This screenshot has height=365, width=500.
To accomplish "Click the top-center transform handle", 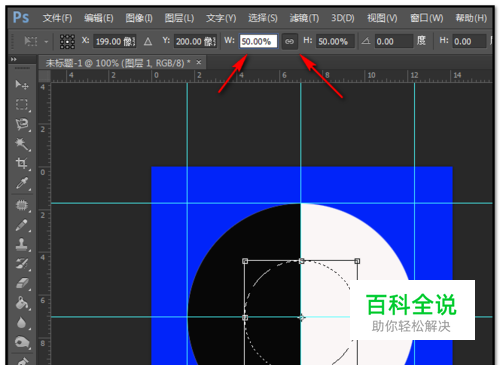I will pyautogui.click(x=302, y=261).
